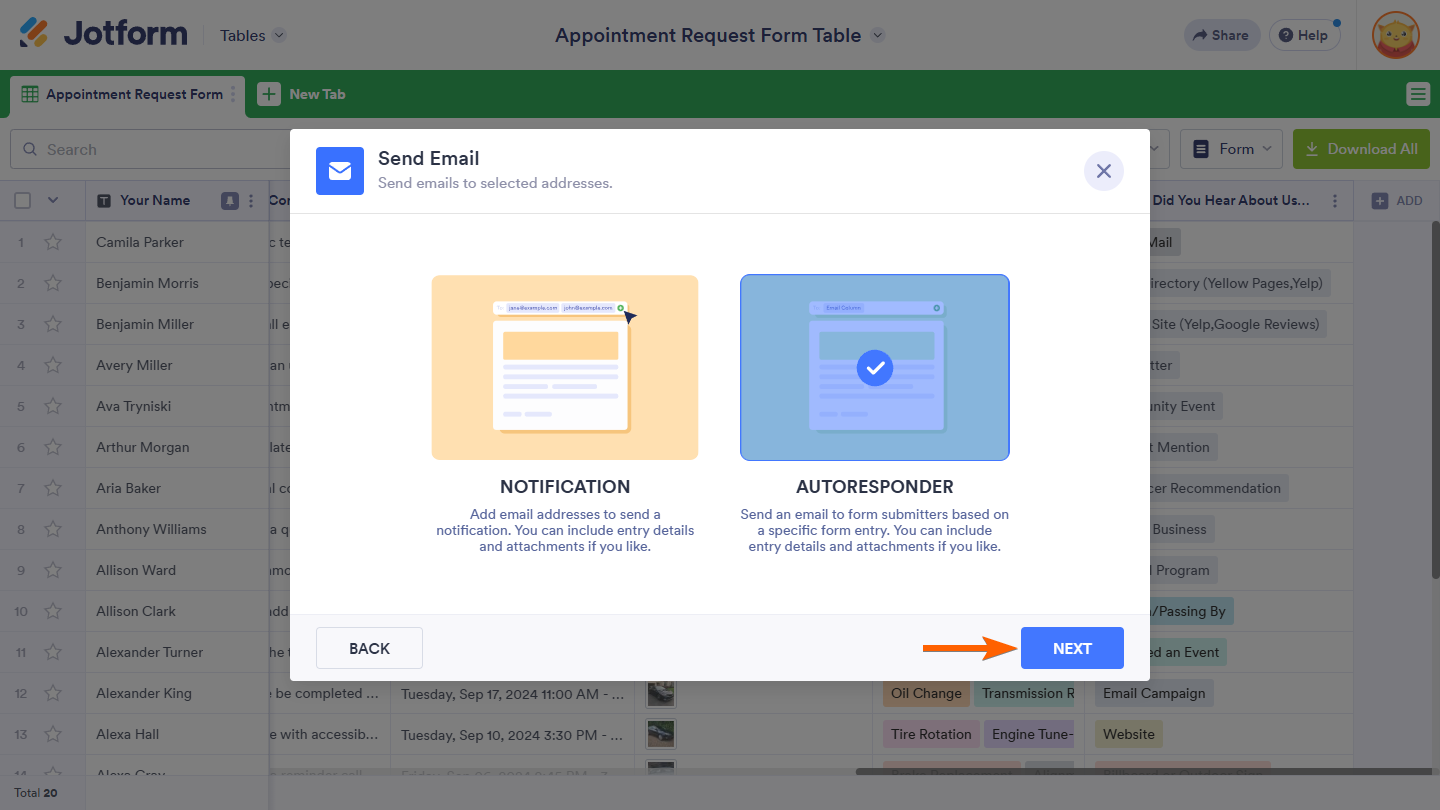
Task: Star the Avery Miller row
Action: pyautogui.click(x=53, y=365)
